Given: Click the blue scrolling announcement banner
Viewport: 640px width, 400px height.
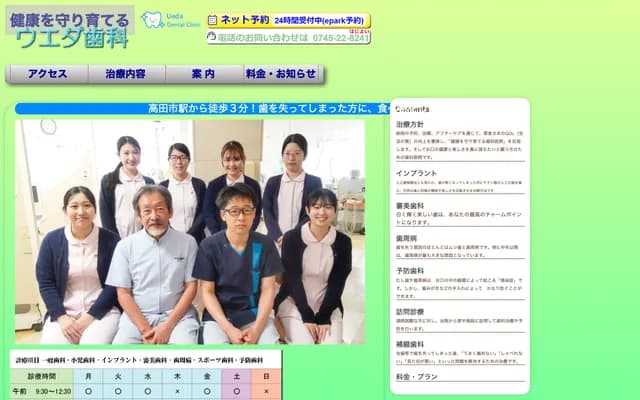Looking at the screenshot, I should [202, 108].
